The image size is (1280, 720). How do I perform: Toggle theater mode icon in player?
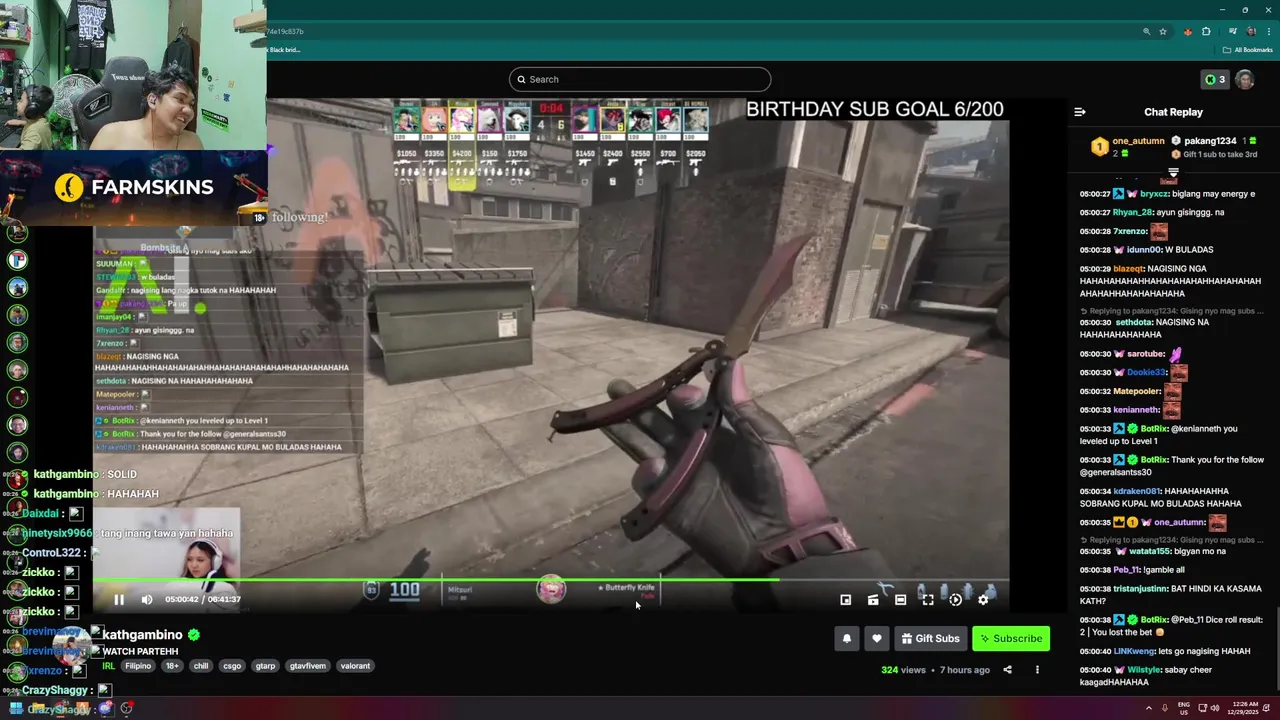pyautogui.click(x=900, y=600)
